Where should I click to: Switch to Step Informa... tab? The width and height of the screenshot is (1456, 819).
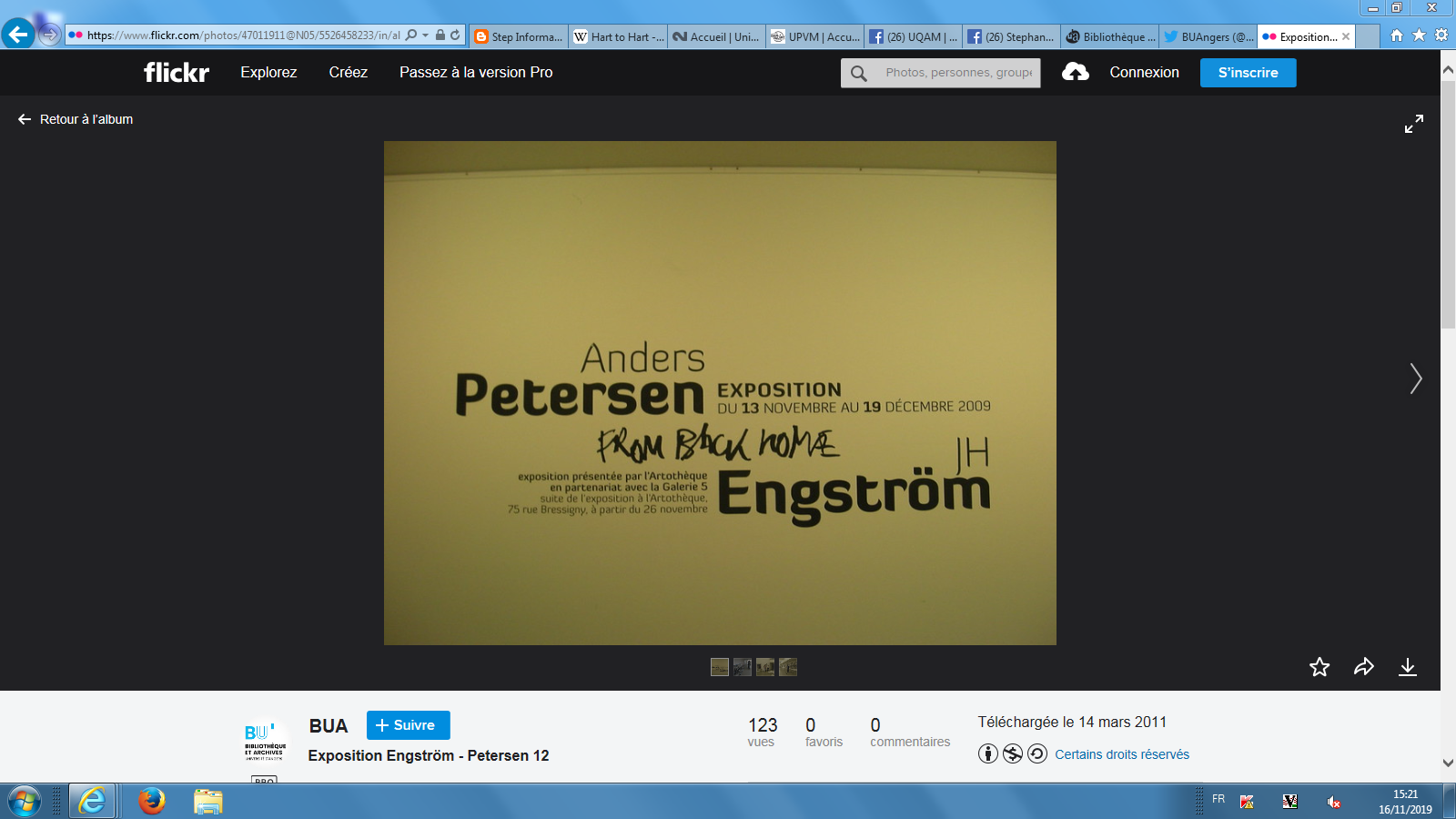(x=518, y=36)
